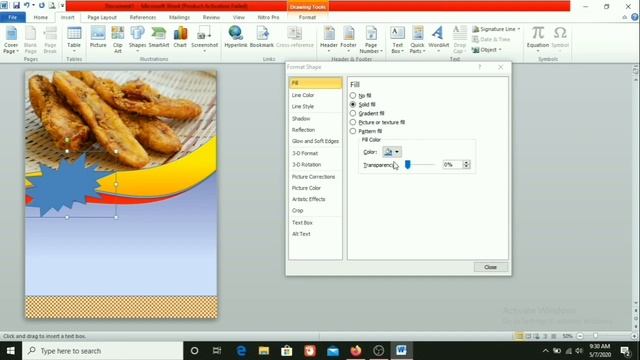Open Glow and Soft Edges category
The image size is (640, 360).
point(315,141)
